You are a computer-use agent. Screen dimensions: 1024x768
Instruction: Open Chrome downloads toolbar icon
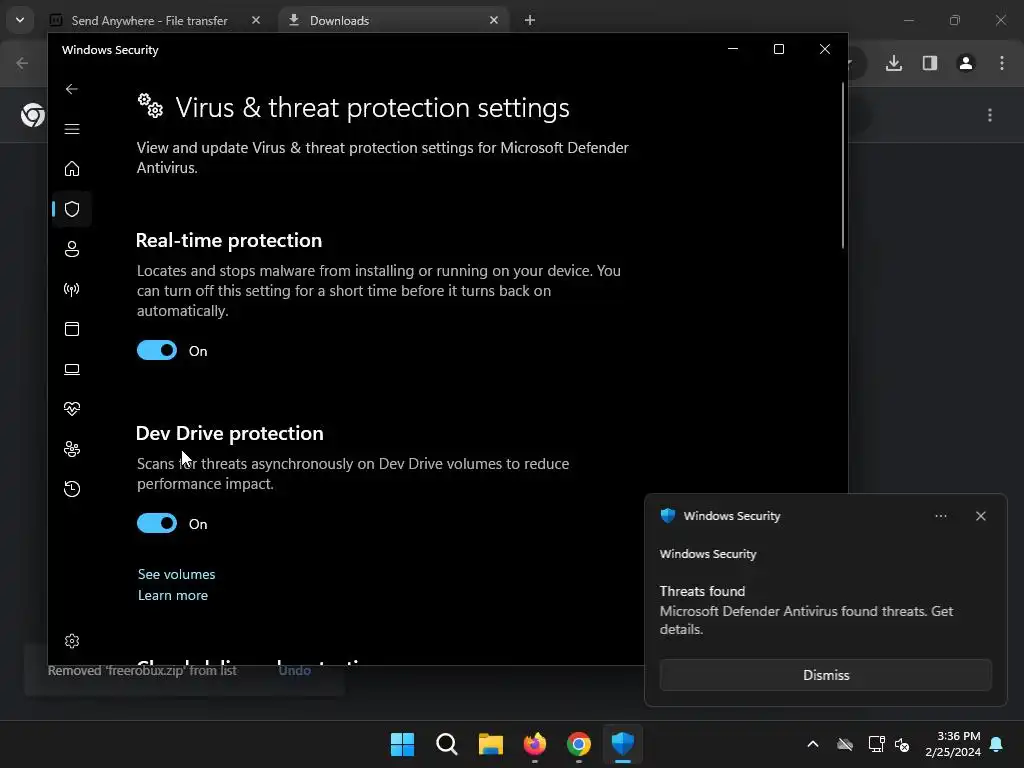(x=893, y=63)
